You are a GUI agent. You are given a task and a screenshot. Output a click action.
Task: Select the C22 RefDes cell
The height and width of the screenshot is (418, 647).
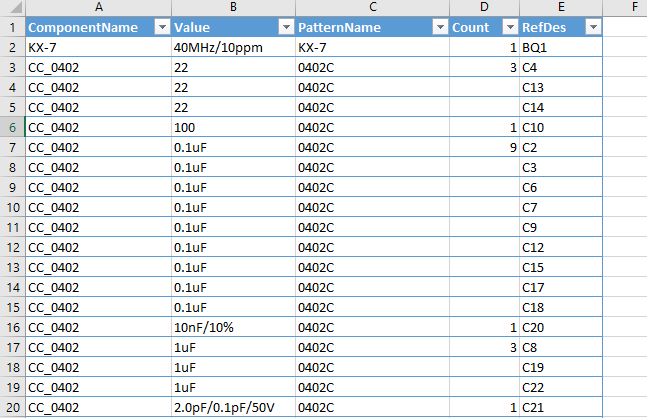(x=561, y=387)
